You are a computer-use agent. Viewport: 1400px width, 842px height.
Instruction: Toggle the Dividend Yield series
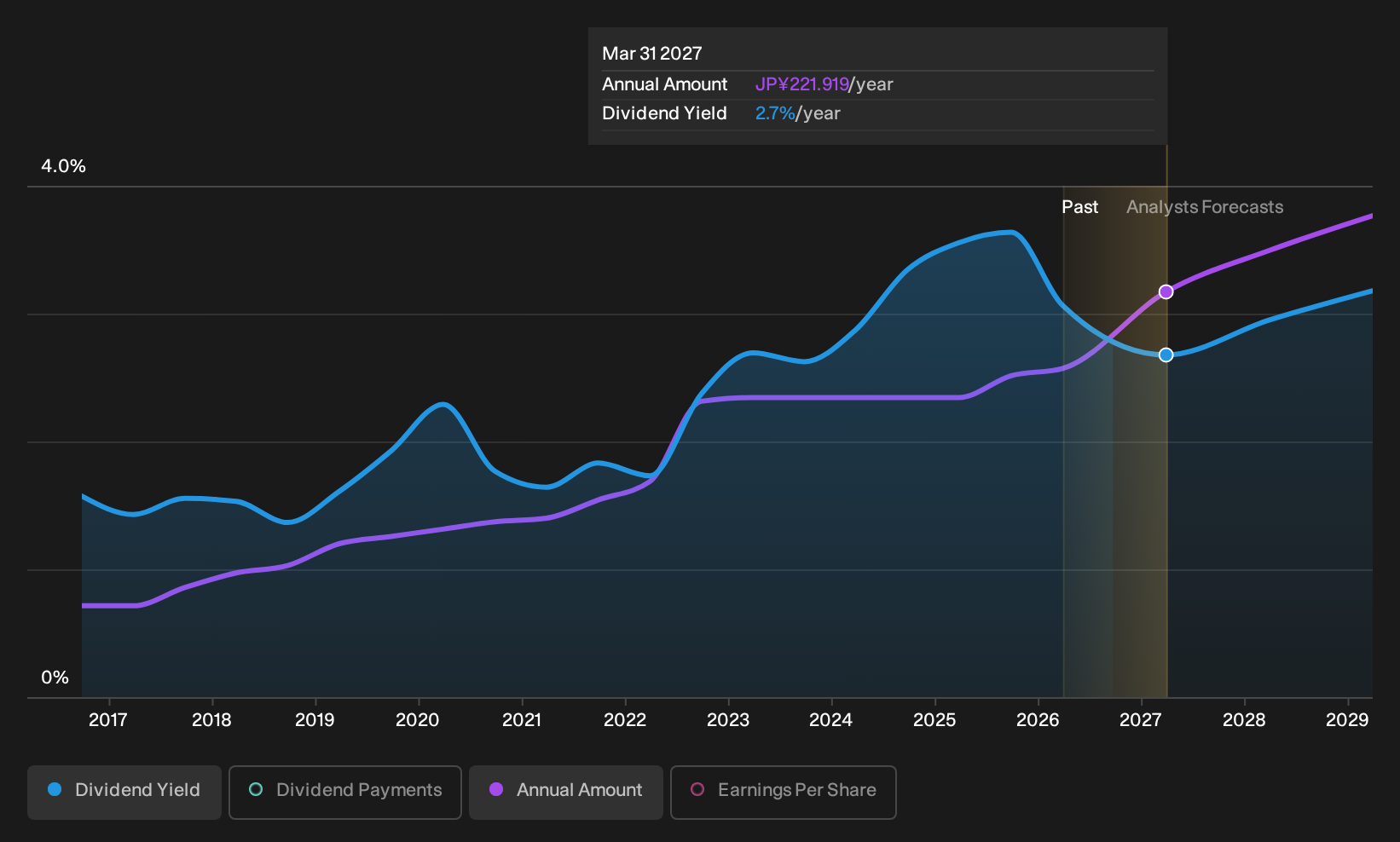(124, 793)
